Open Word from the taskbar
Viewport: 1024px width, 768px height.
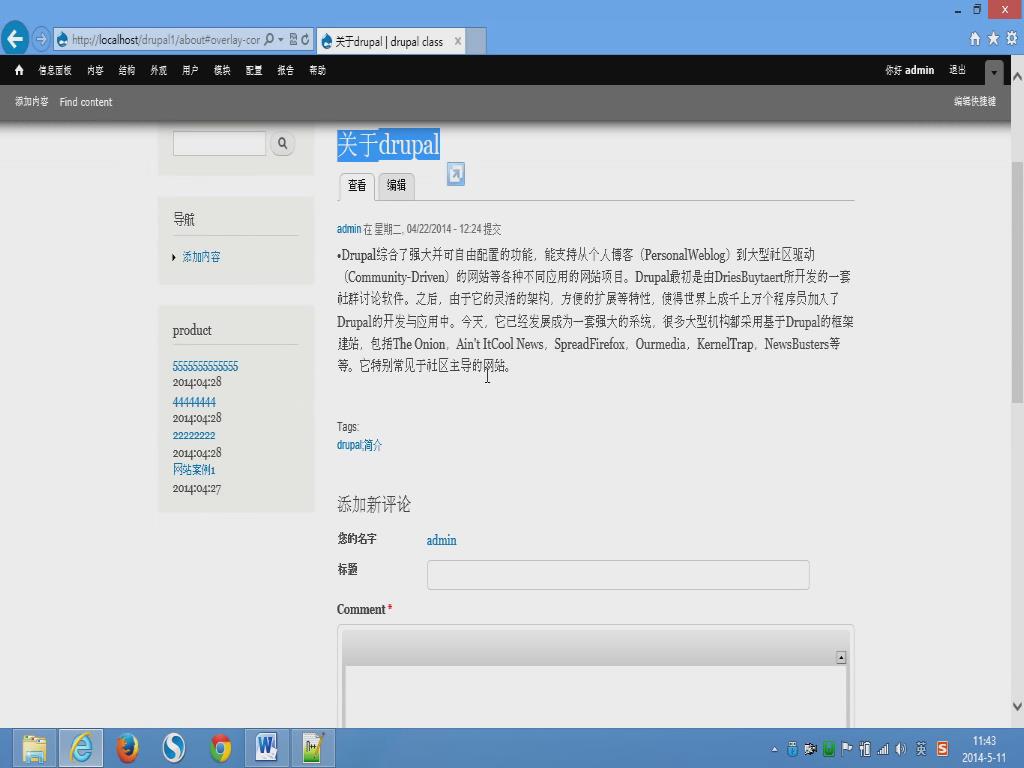(266, 748)
